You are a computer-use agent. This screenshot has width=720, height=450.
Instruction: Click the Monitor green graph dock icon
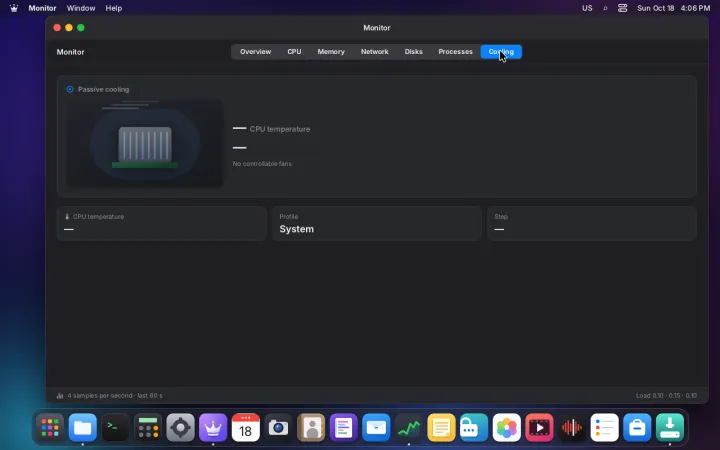coord(409,428)
